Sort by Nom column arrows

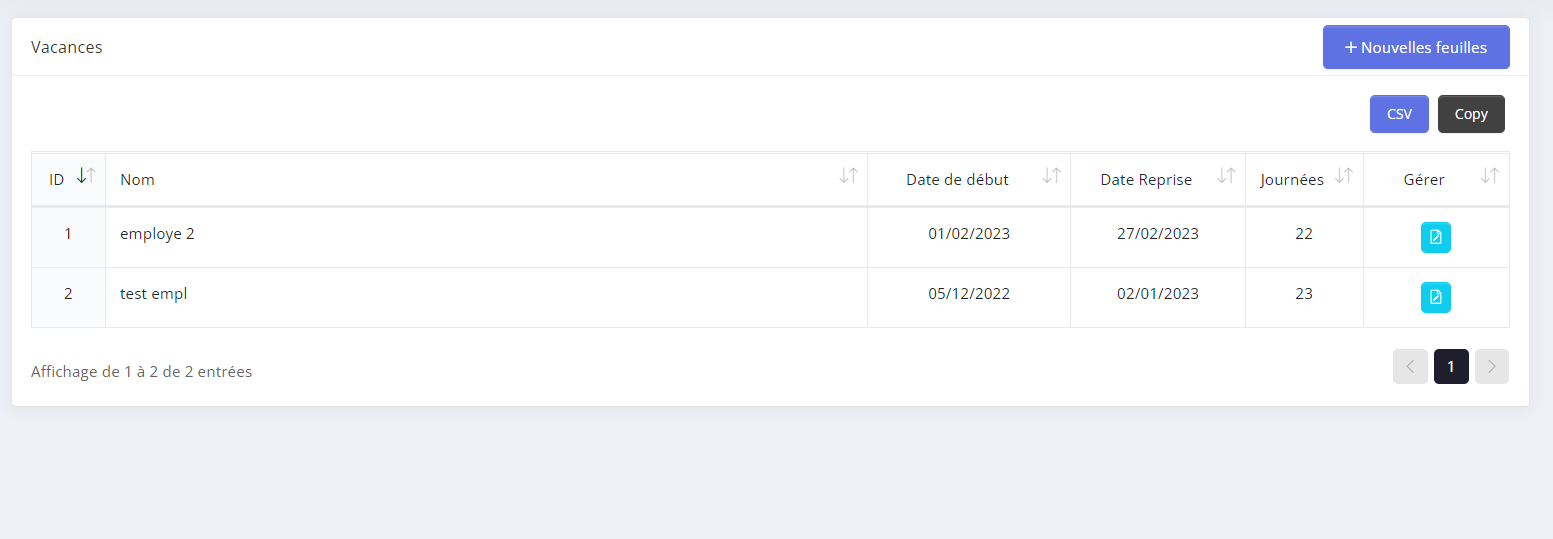(848, 176)
